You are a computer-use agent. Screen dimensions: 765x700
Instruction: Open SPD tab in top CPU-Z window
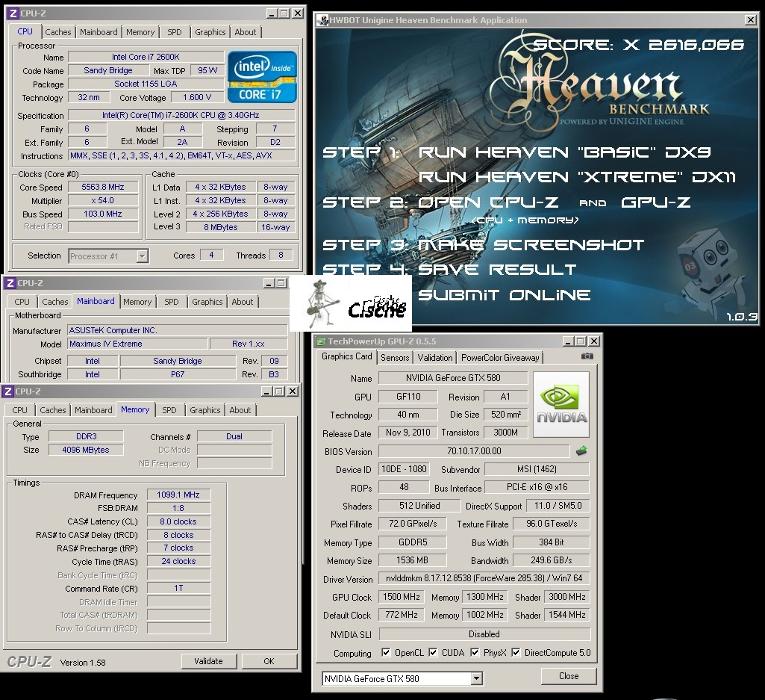tap(174, 32)
